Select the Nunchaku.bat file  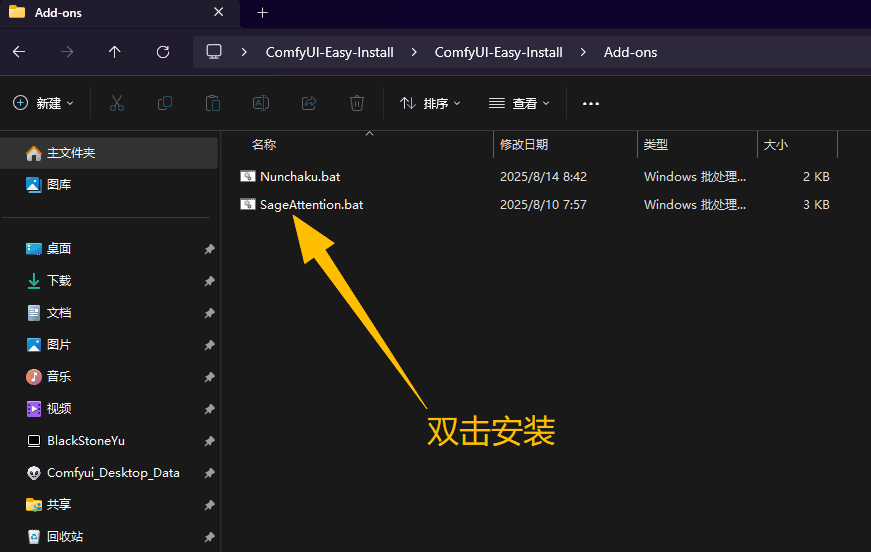(x=300, y=177)
